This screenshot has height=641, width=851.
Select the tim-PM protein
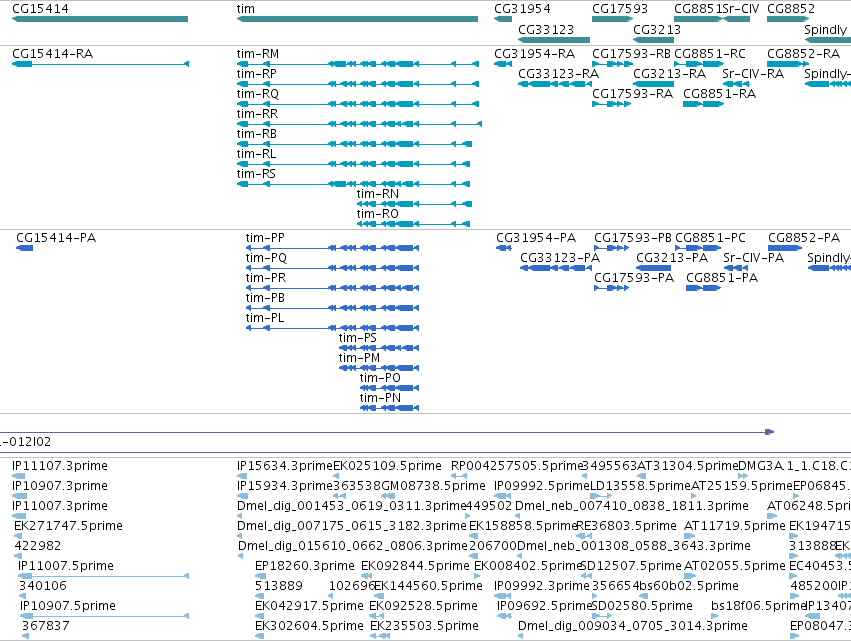pyautogui.click(x=379, y=368)
